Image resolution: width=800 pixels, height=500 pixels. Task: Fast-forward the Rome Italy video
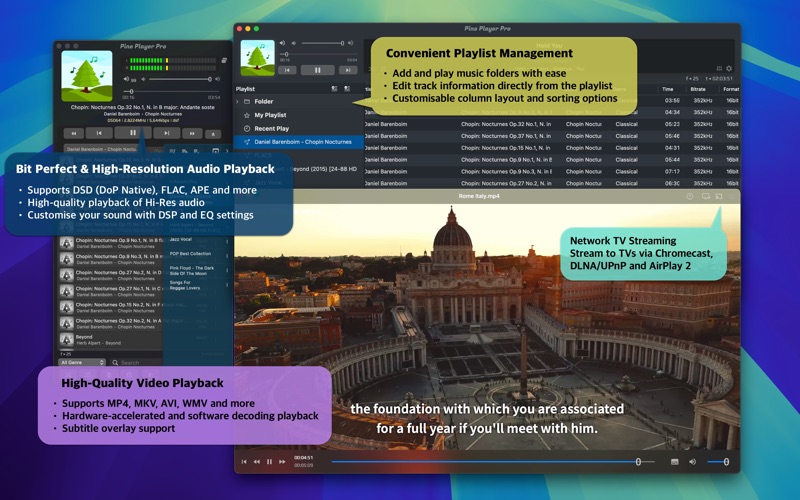click(282, 462)
